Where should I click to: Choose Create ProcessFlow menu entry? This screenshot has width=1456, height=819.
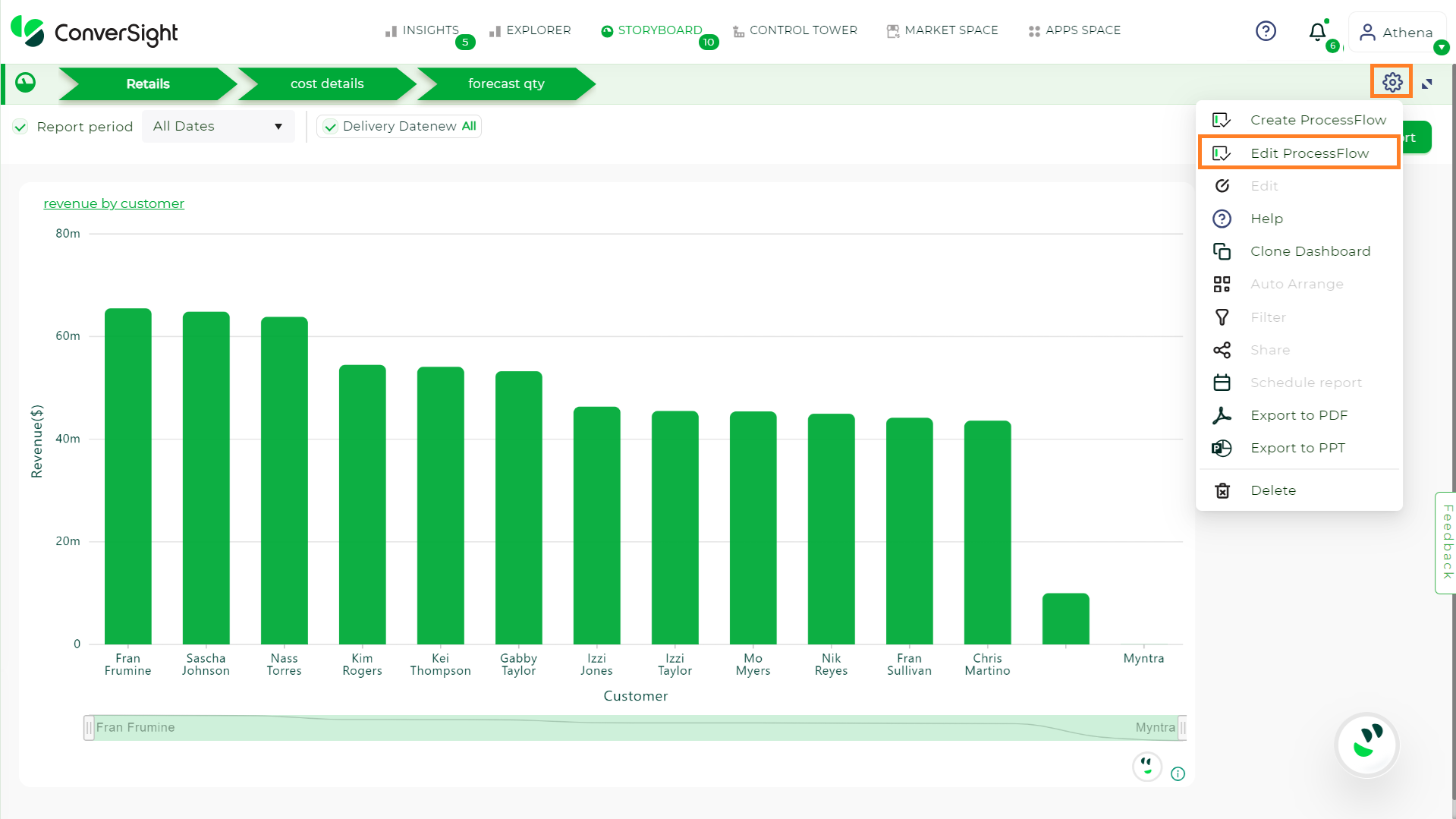(1299, 120)
